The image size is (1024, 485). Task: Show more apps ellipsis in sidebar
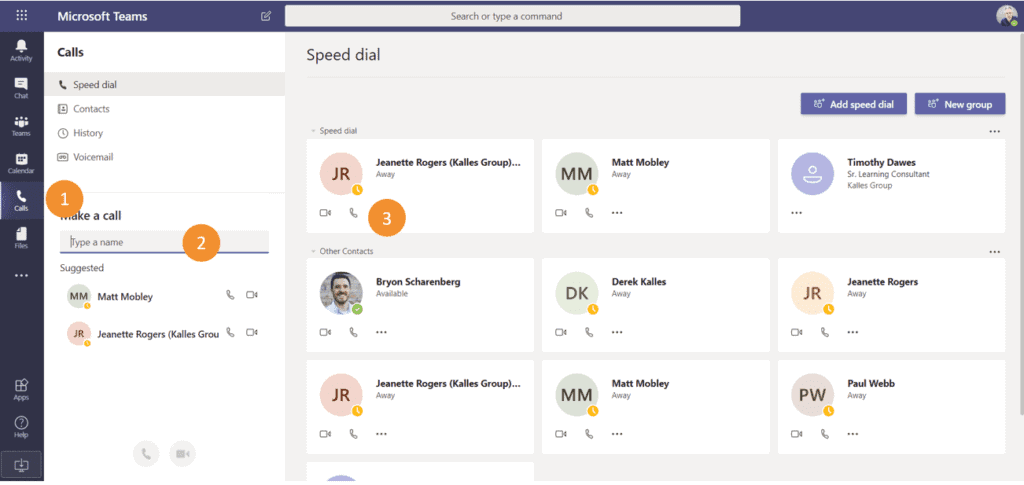pyautogui.click(x=22, y=275)
